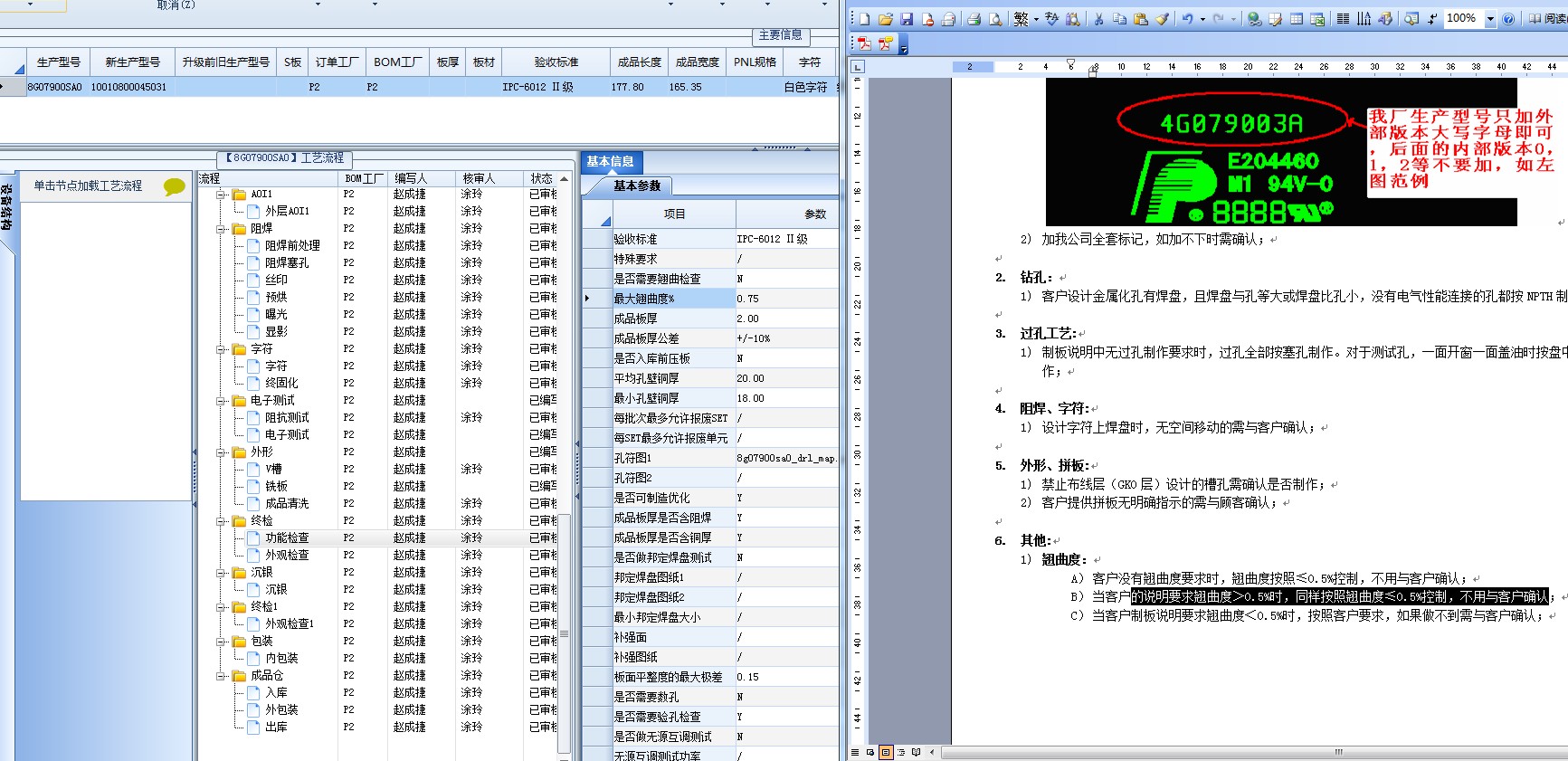This screenshot has height=761, width=1568.
Task: Click the yellow speech bubble icon in left panel
Action: pos(174,187)
